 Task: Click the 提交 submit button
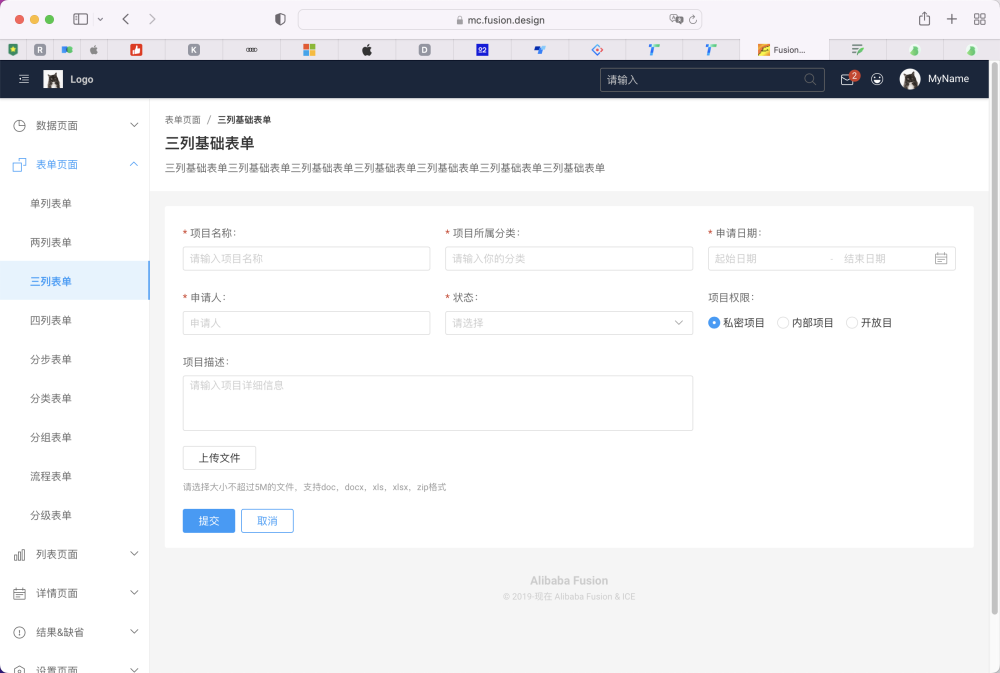click(x=208, y=520)
